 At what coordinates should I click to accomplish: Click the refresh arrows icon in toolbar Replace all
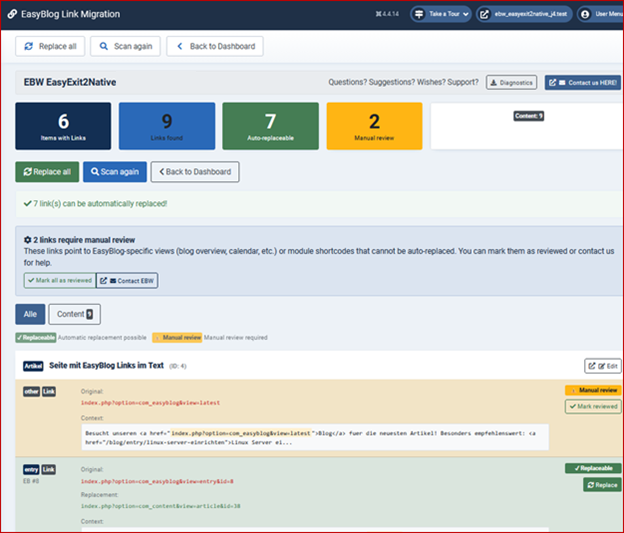tap(29, 46)
